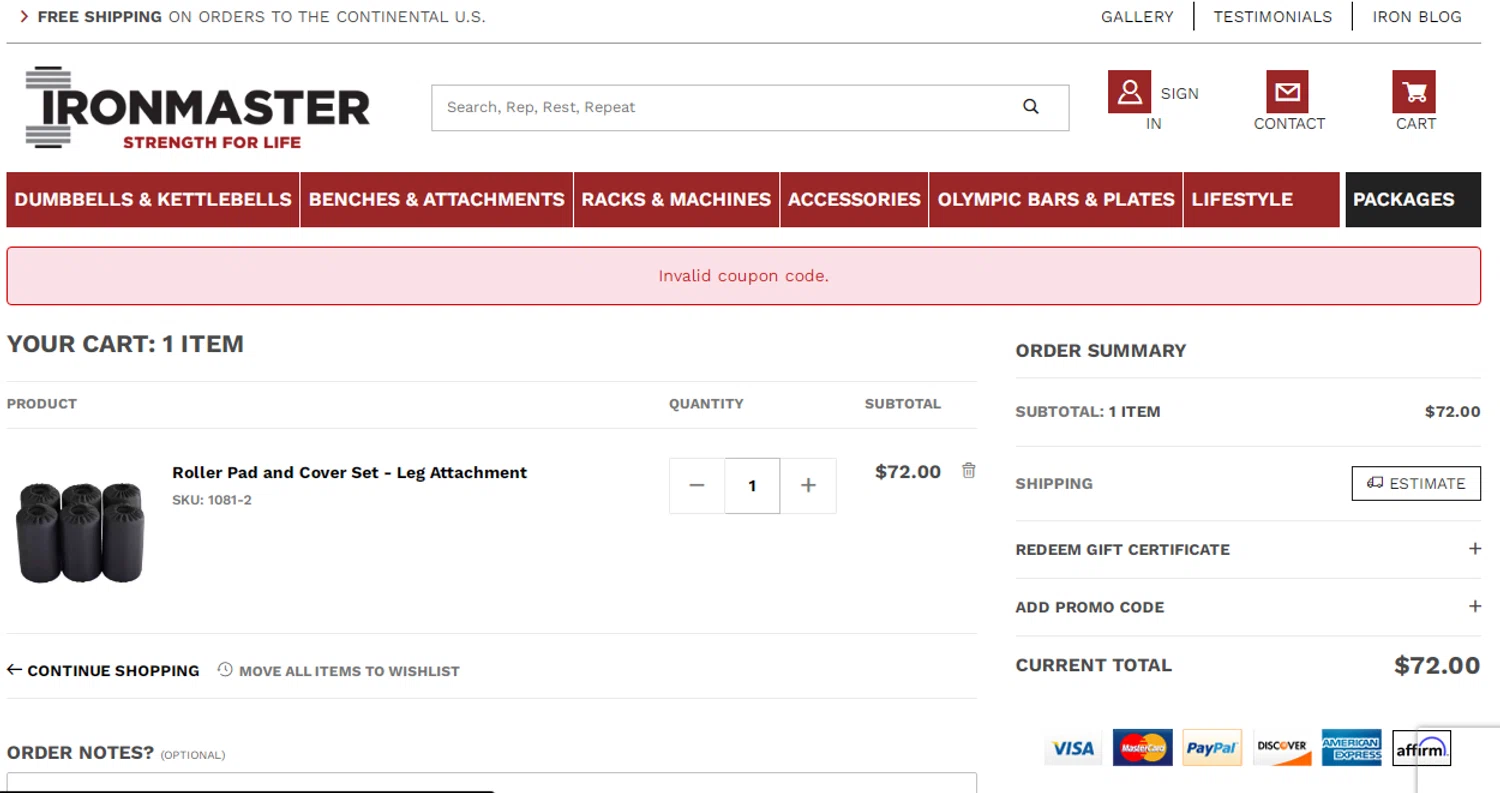This screenshot has height=793, width=1500.
Task: Click Continue Shopping link
Action: (103, 670)
